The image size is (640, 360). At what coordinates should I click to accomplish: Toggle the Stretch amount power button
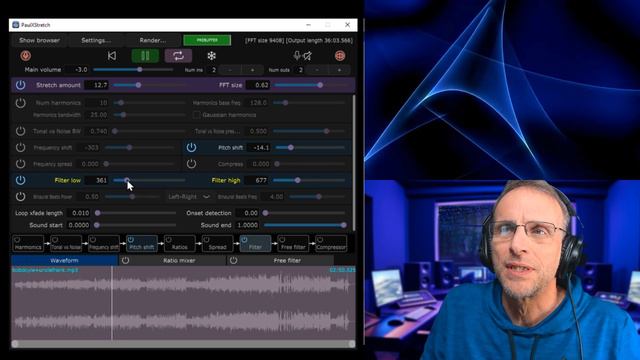tap(20, 85)
